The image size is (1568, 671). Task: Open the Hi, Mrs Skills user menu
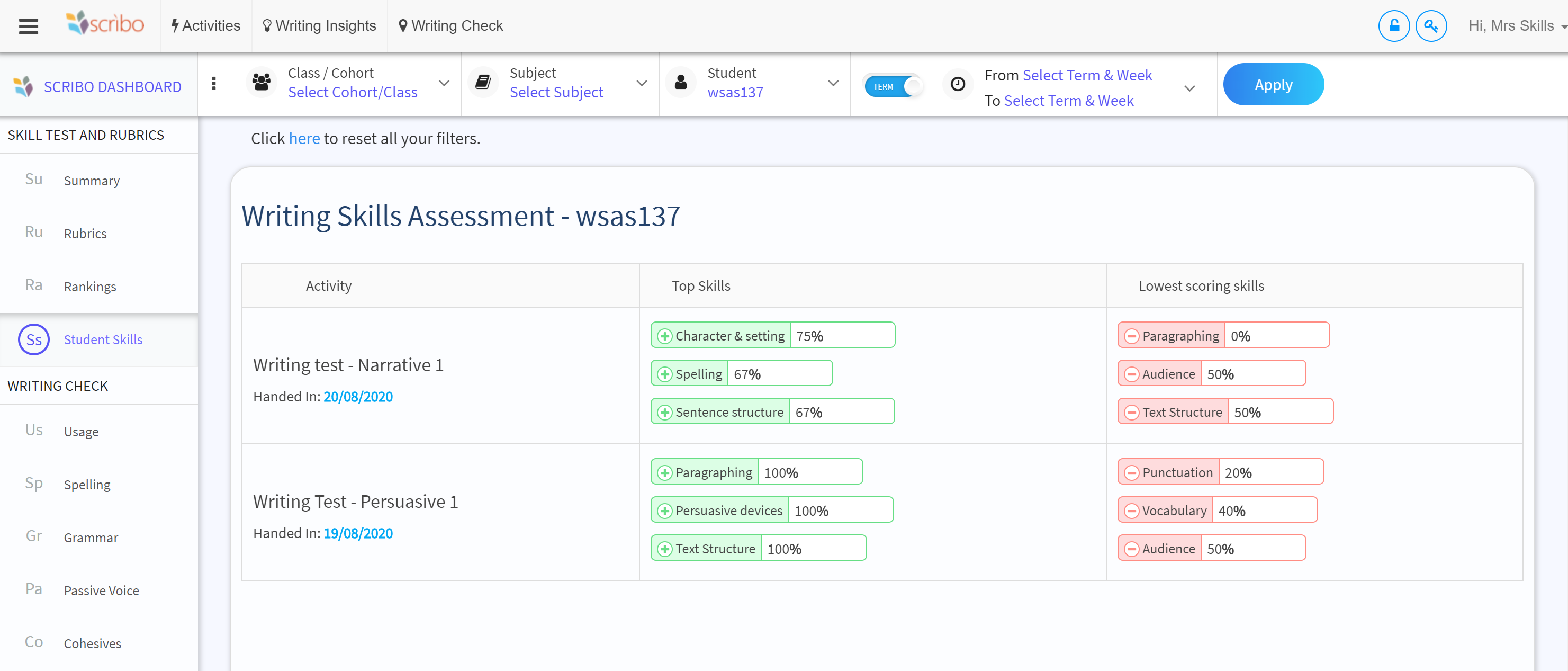[1517, 25]
